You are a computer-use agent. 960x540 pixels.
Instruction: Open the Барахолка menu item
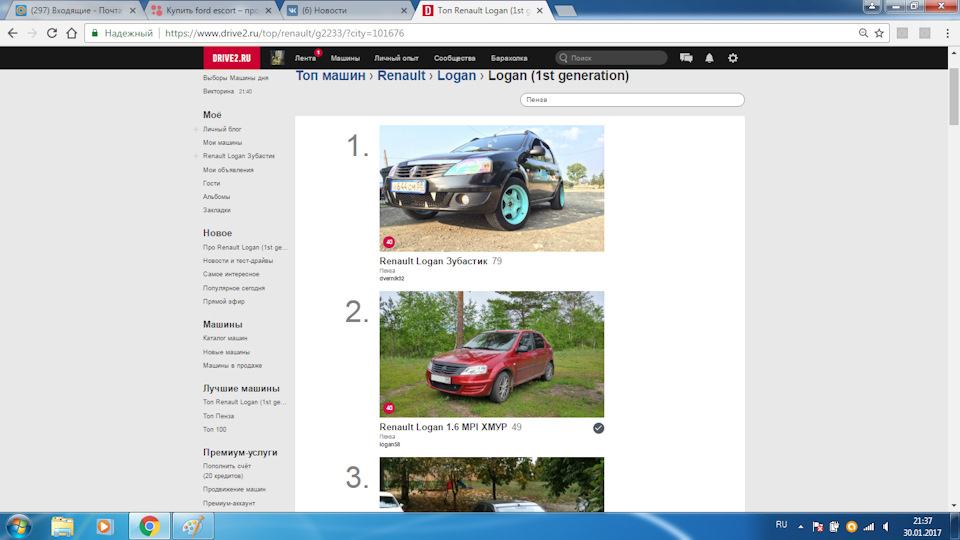[509, 58]
